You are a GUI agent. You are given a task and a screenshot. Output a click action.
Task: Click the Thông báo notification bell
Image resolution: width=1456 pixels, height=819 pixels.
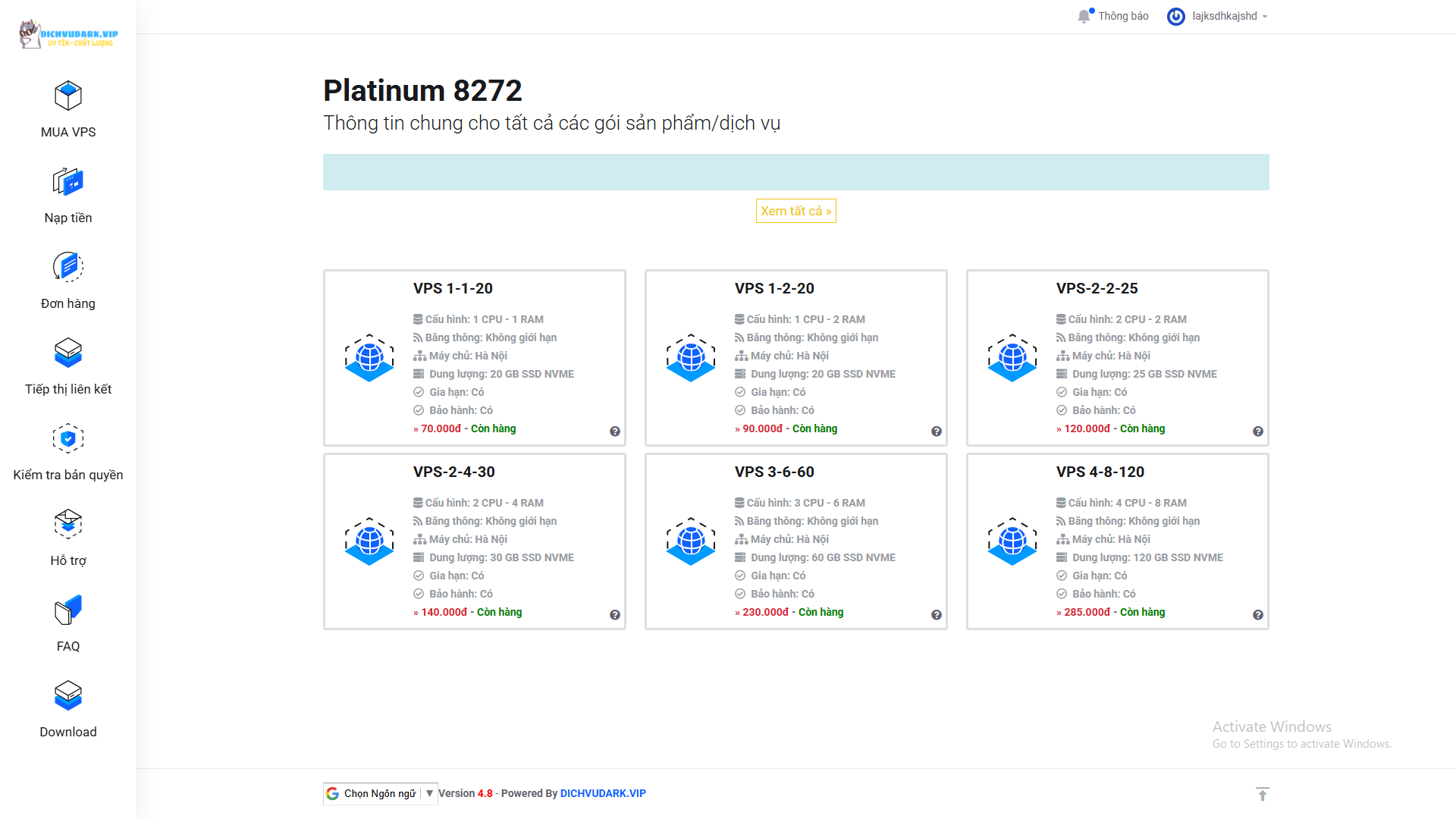click(x=1084, y=16)
